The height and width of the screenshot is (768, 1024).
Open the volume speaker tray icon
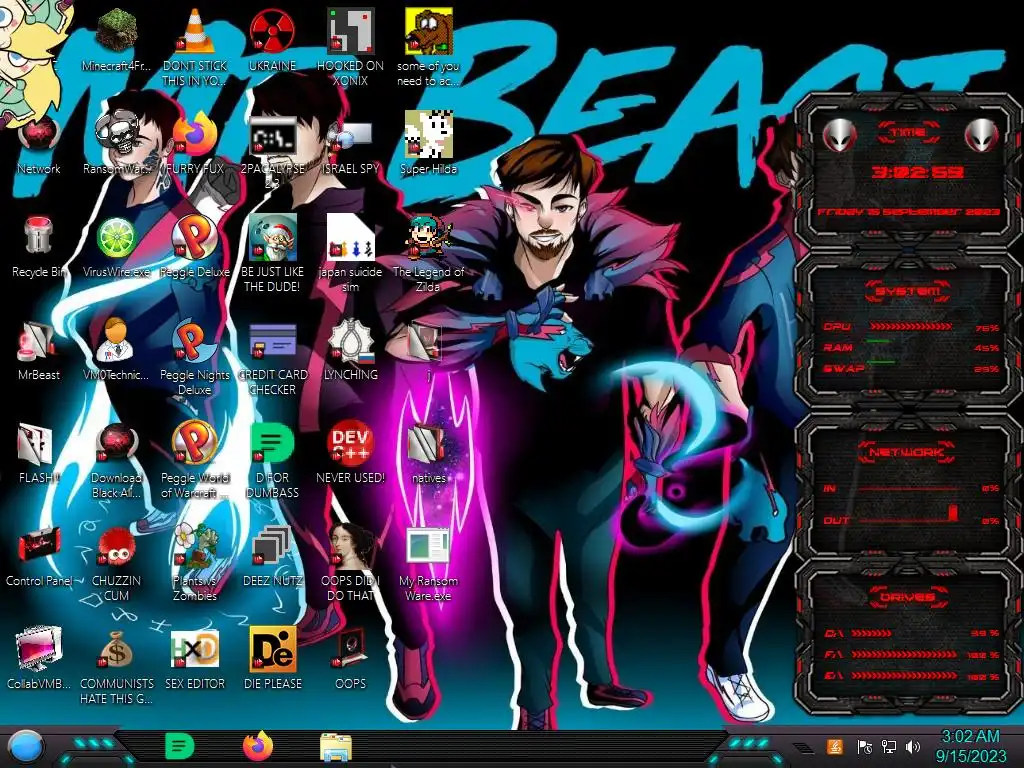[913, 746]
